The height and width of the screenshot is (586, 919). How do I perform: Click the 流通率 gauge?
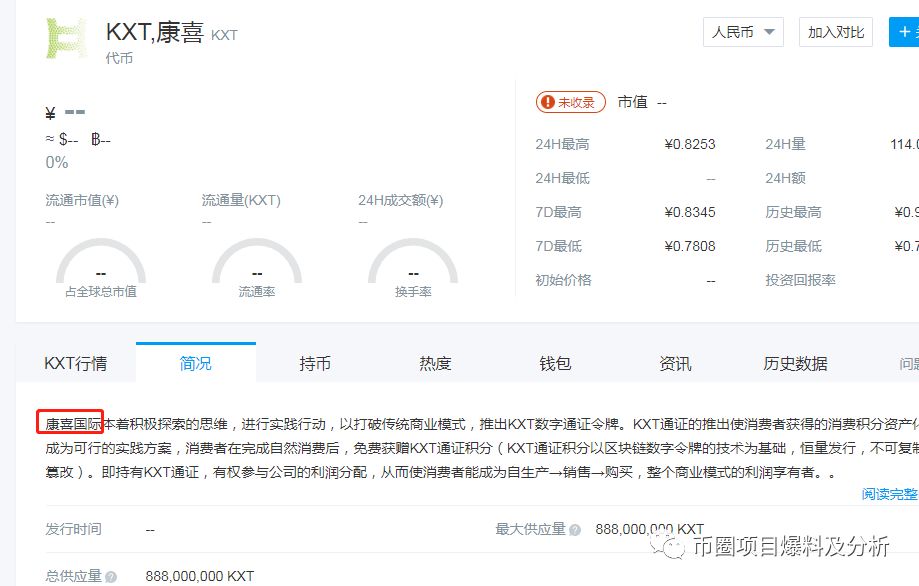tap(257, 268)
